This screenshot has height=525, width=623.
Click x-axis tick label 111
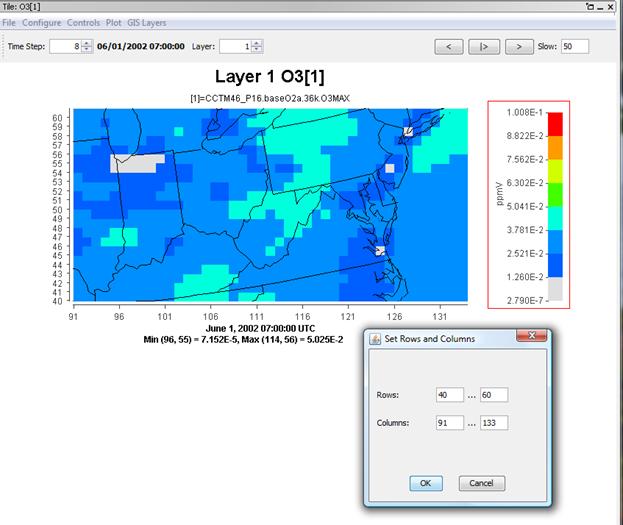(x=257, y=317)
